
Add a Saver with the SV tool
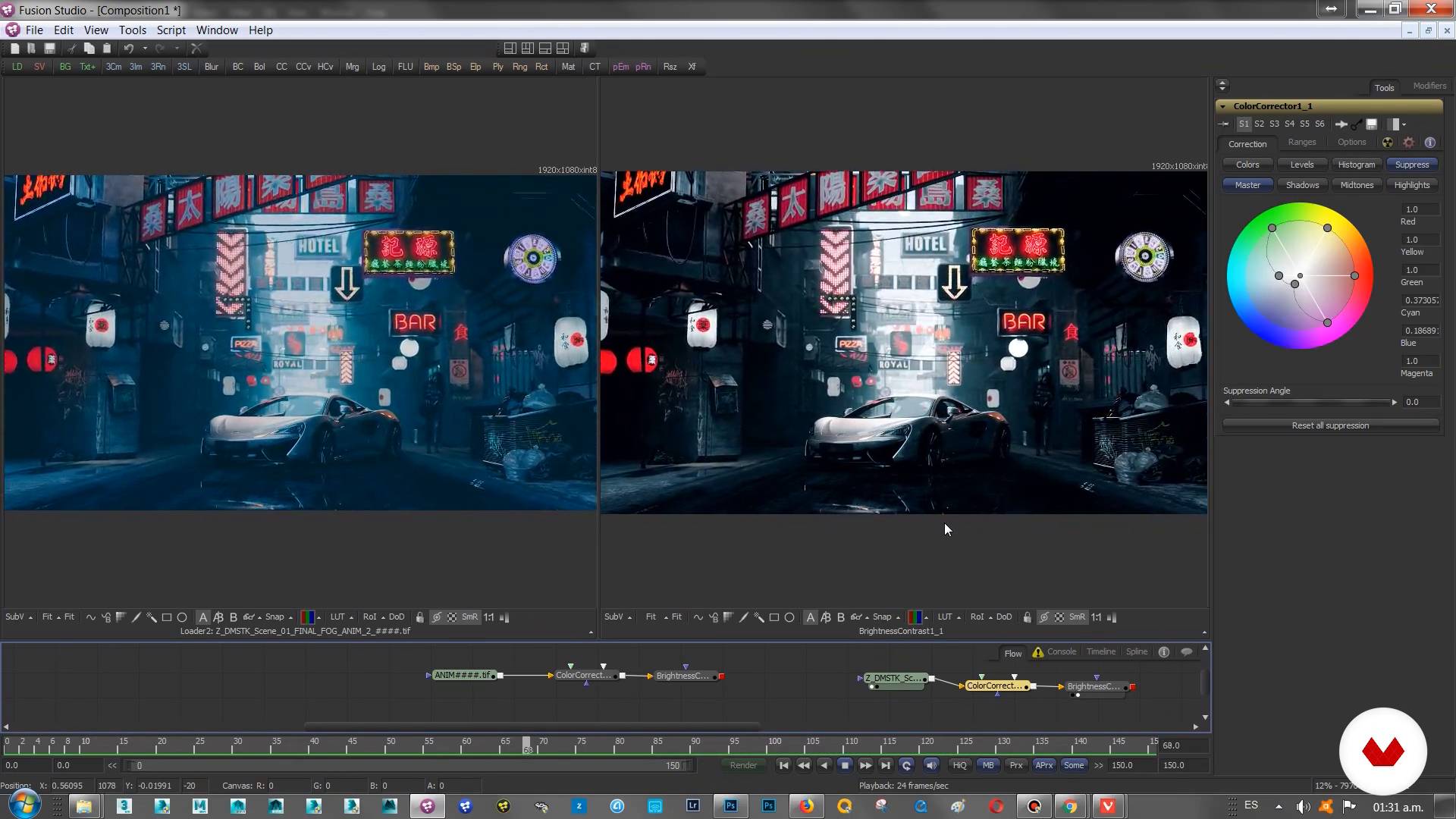pos(39,67)
